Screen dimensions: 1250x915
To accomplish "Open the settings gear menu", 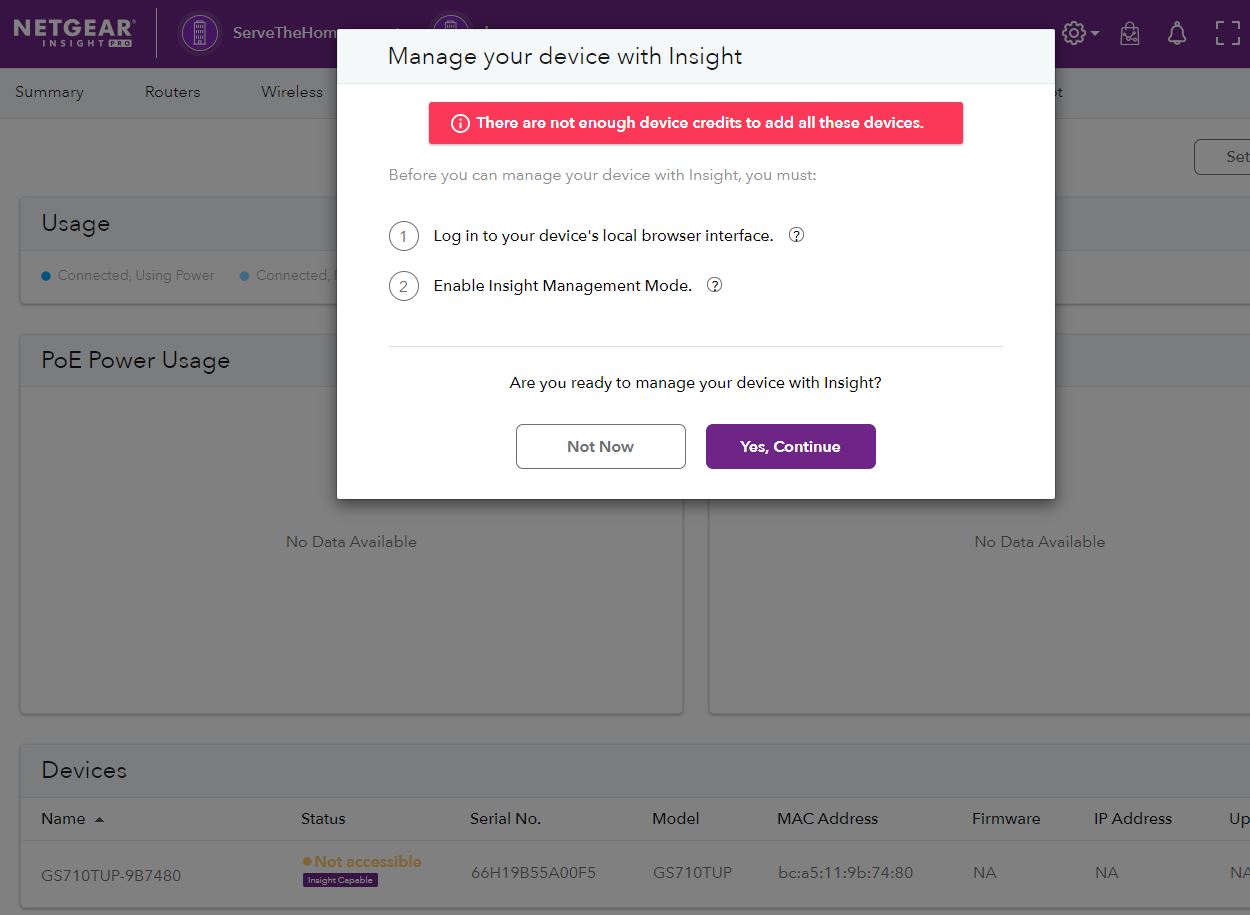I will click(x=1077, y=33).
